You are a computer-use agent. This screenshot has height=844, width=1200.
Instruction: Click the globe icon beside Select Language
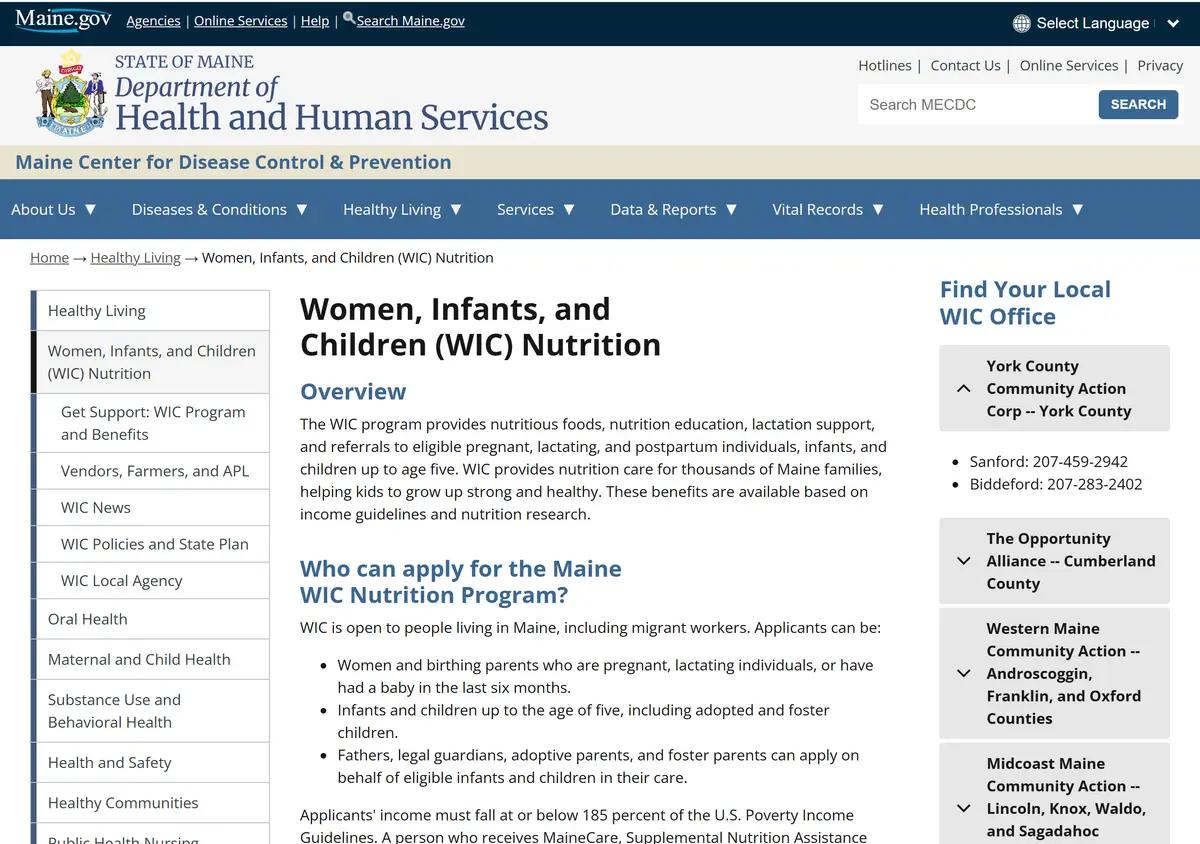[x=1021, y=23]
